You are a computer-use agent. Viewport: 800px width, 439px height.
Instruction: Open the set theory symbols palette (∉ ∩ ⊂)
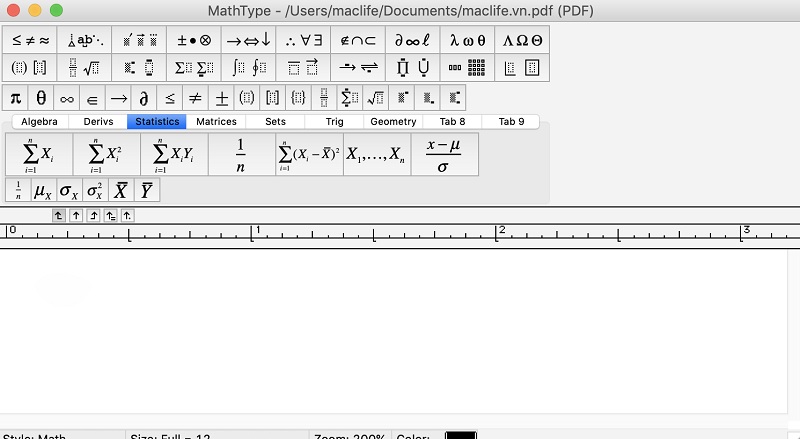coord(358,40)
